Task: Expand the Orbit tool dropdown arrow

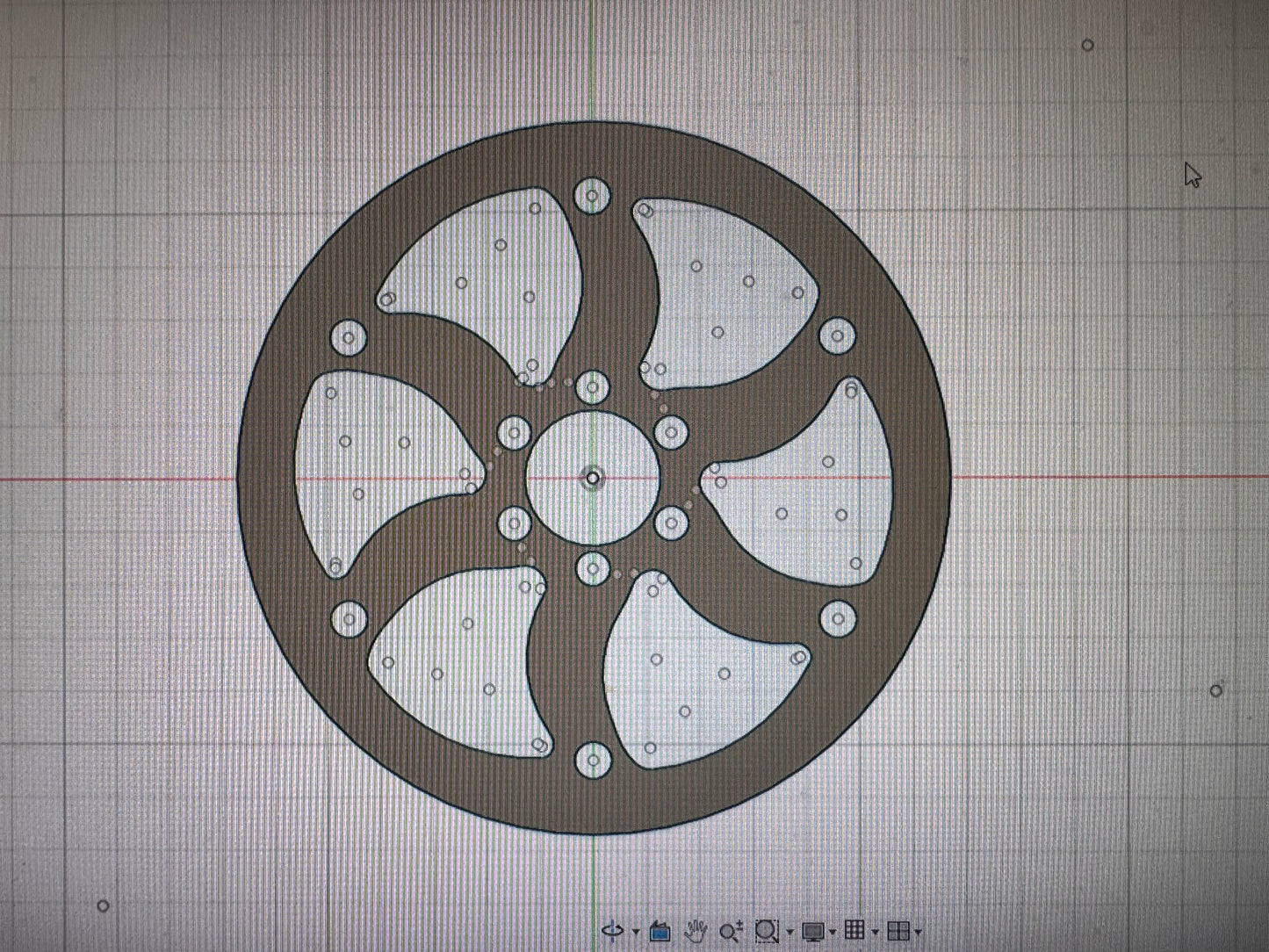Action: pyautogui.click(x=636, y=933)
